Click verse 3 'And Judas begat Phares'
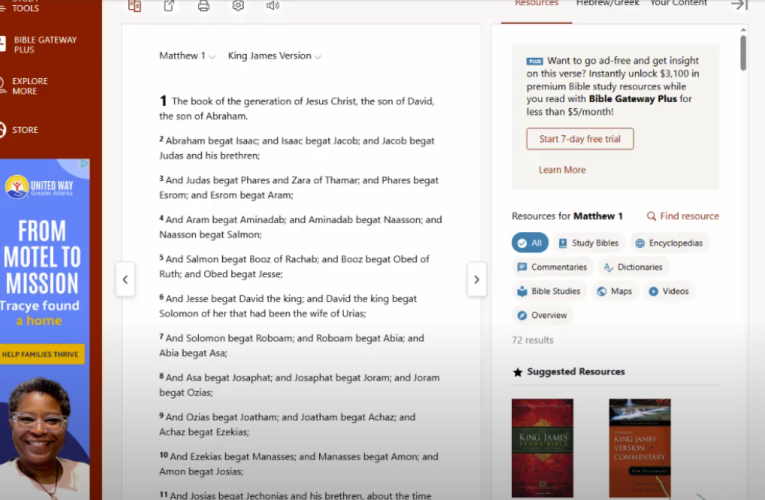The height and width of the screenshot is (500, 765). [299, 187]
